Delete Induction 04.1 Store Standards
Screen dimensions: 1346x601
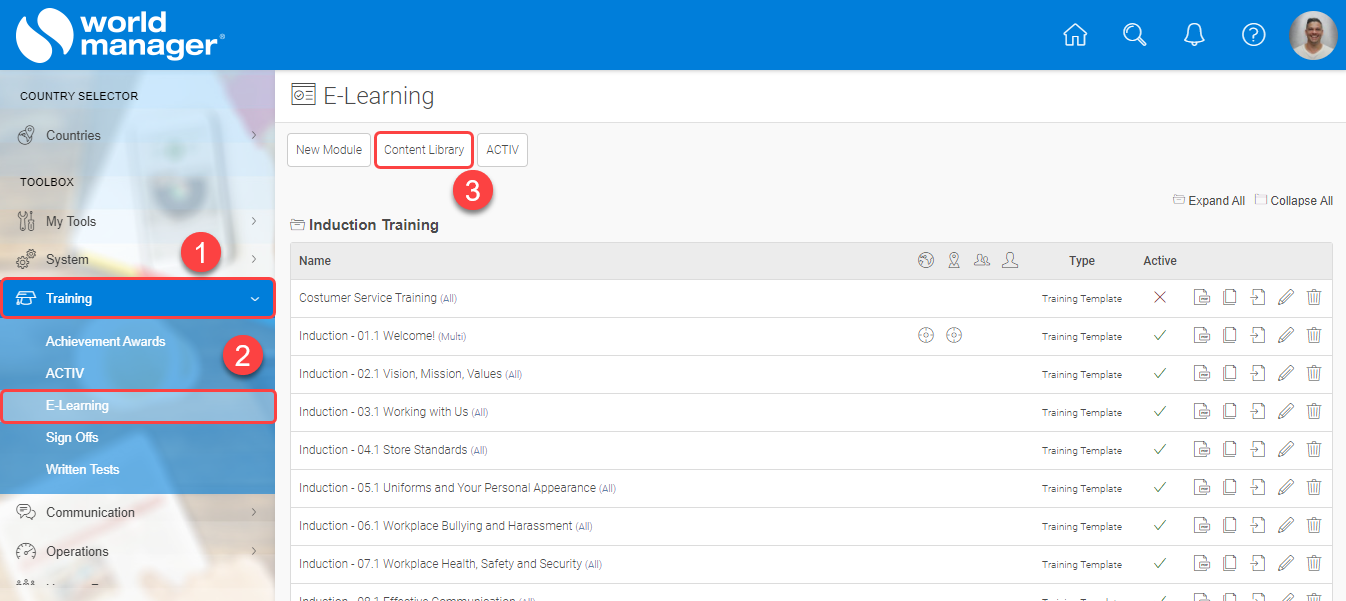[1314, 449]
